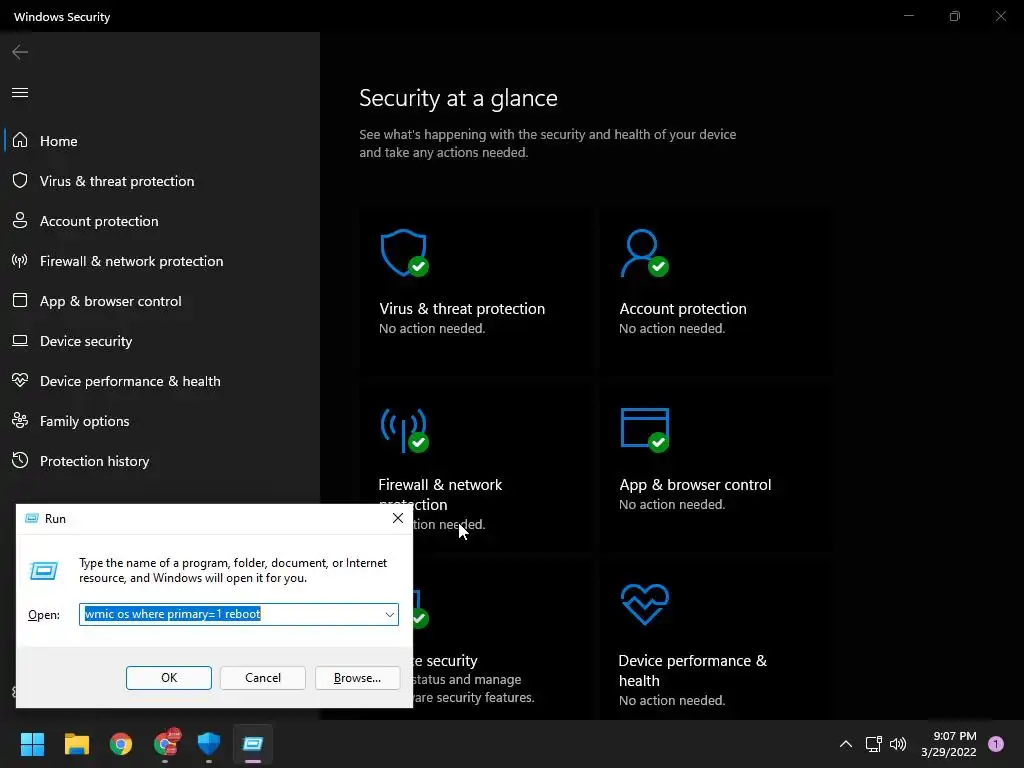Open the Device performance & health heart tile icon
The width and height of the screenshot is (1024, 768).
645,605
